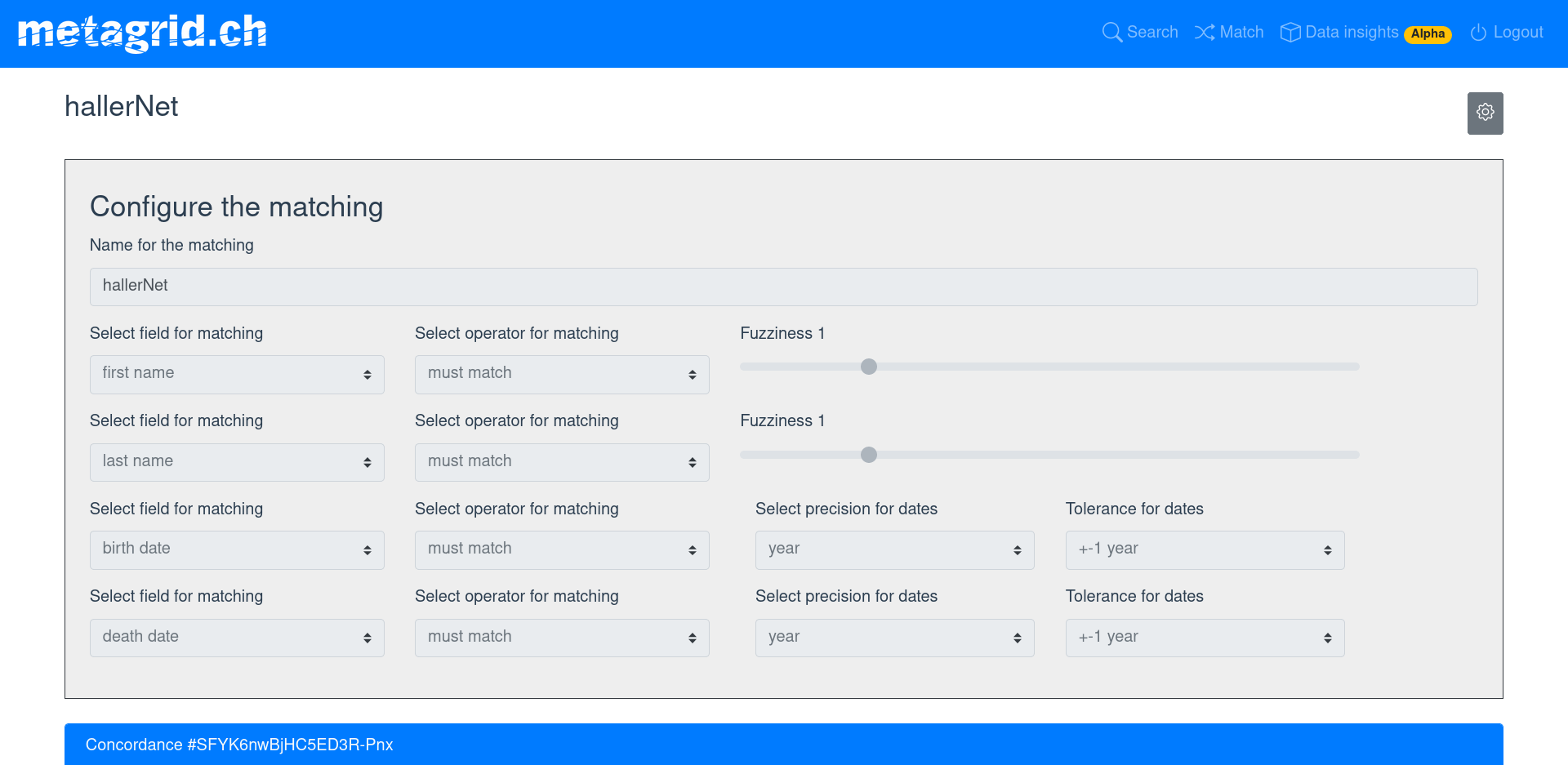The width and height of the screenshot is (1568, 765).
Task: Click the metagrid.ch logo
Action: (x=142, y=33)
